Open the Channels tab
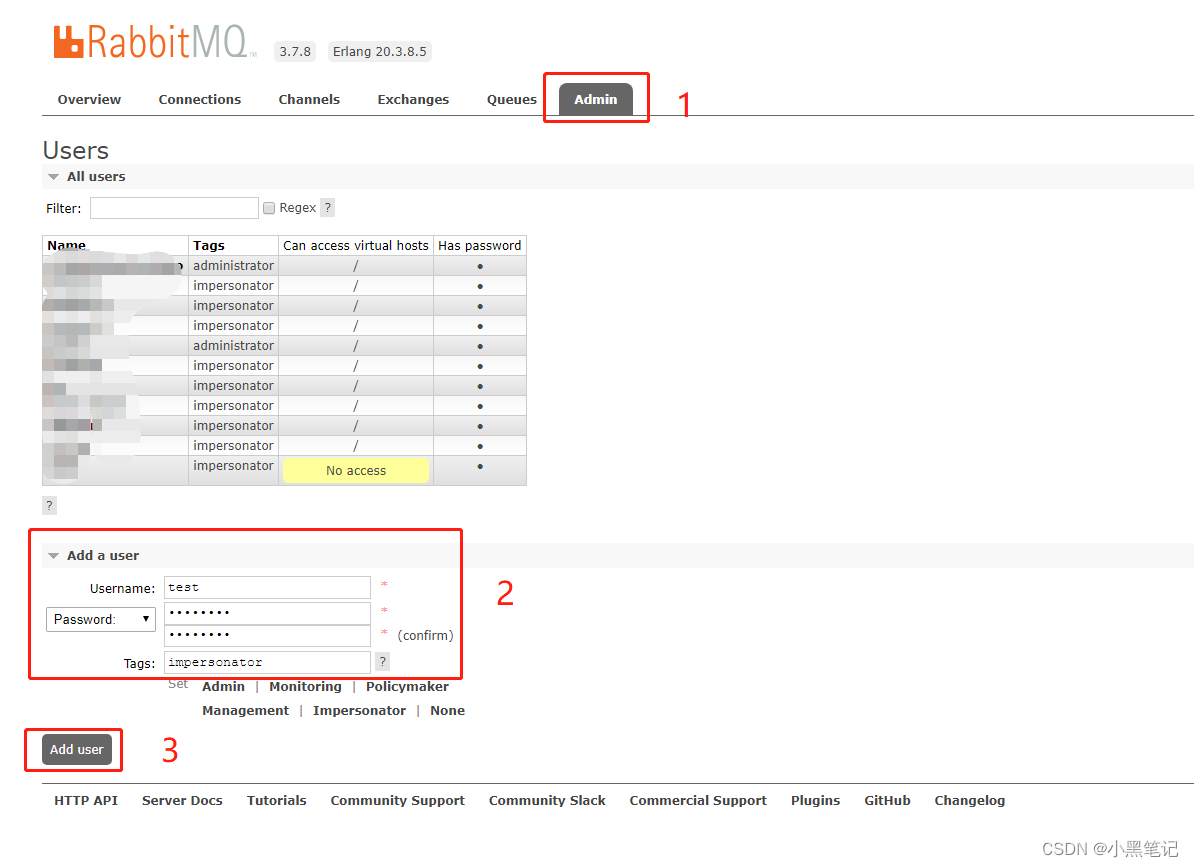 click(309, 100)
